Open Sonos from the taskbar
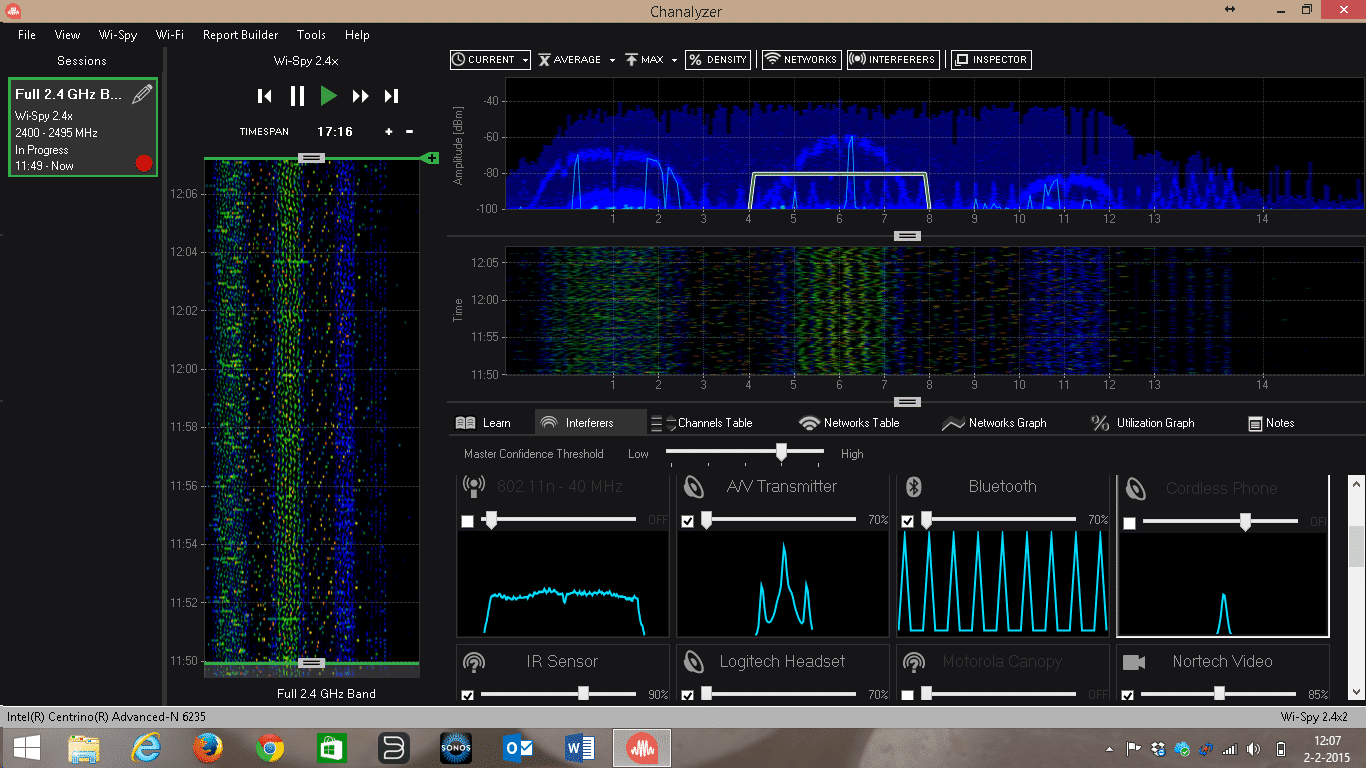This screenshot has height=768, width=1366. (455, 747)
